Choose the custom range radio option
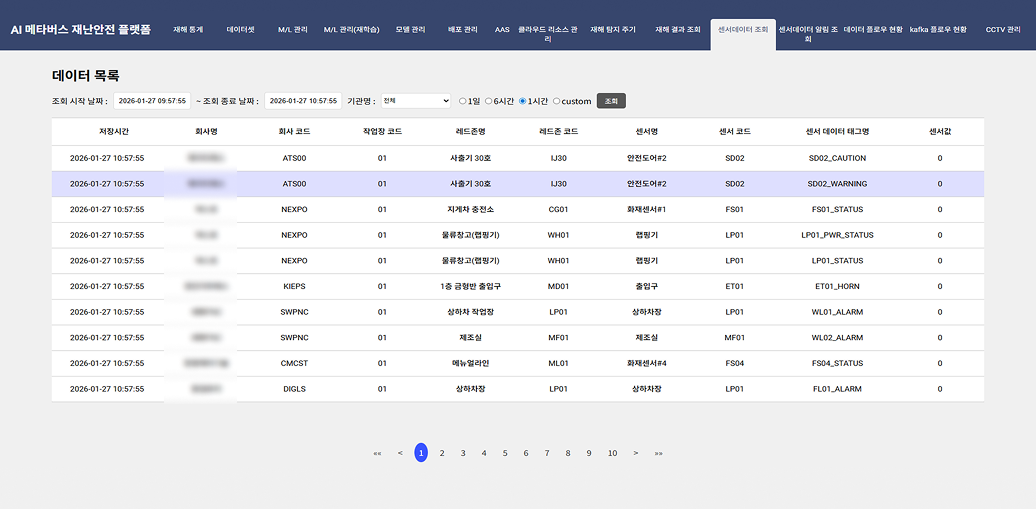1036x509 pixels. [556, 101]
